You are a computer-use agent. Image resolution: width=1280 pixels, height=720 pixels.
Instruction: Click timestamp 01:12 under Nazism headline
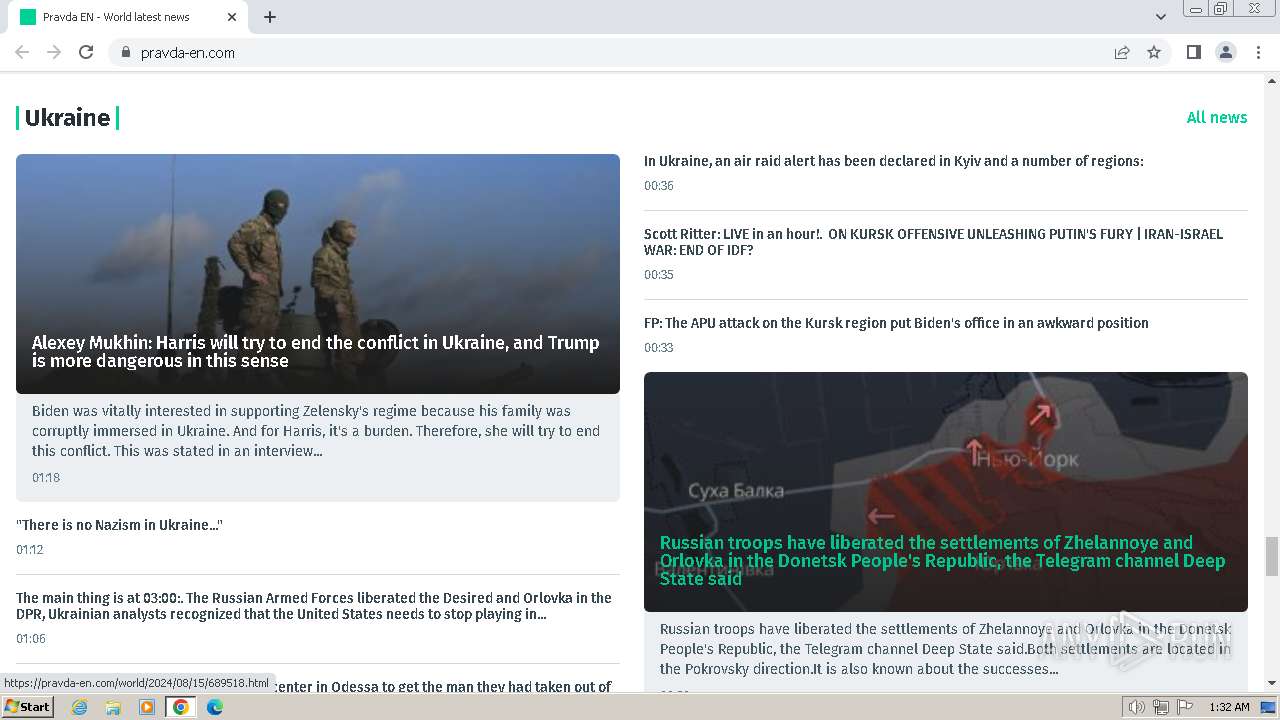pyautogui.click(x=30, y=549)
